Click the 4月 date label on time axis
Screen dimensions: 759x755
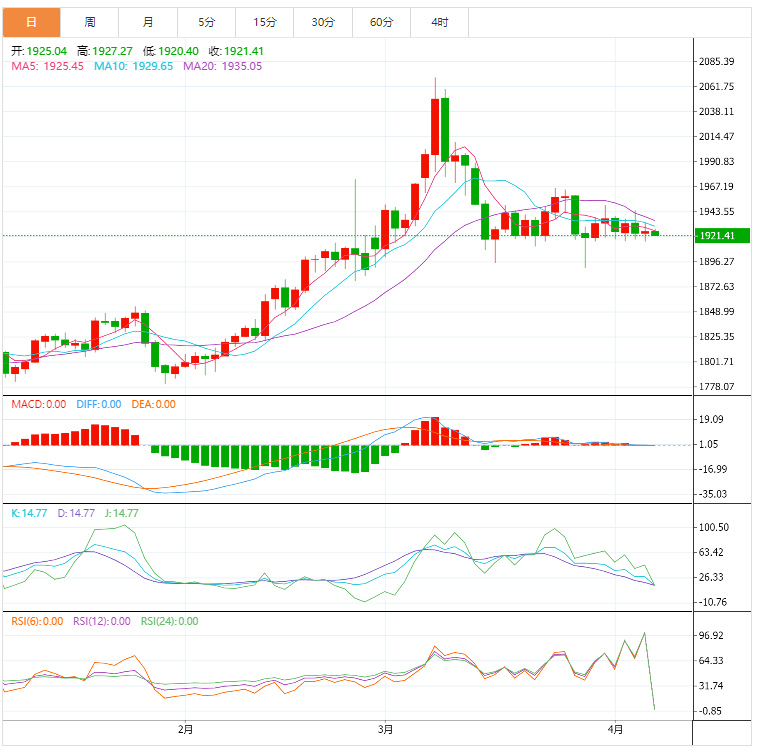pos(616,727)
